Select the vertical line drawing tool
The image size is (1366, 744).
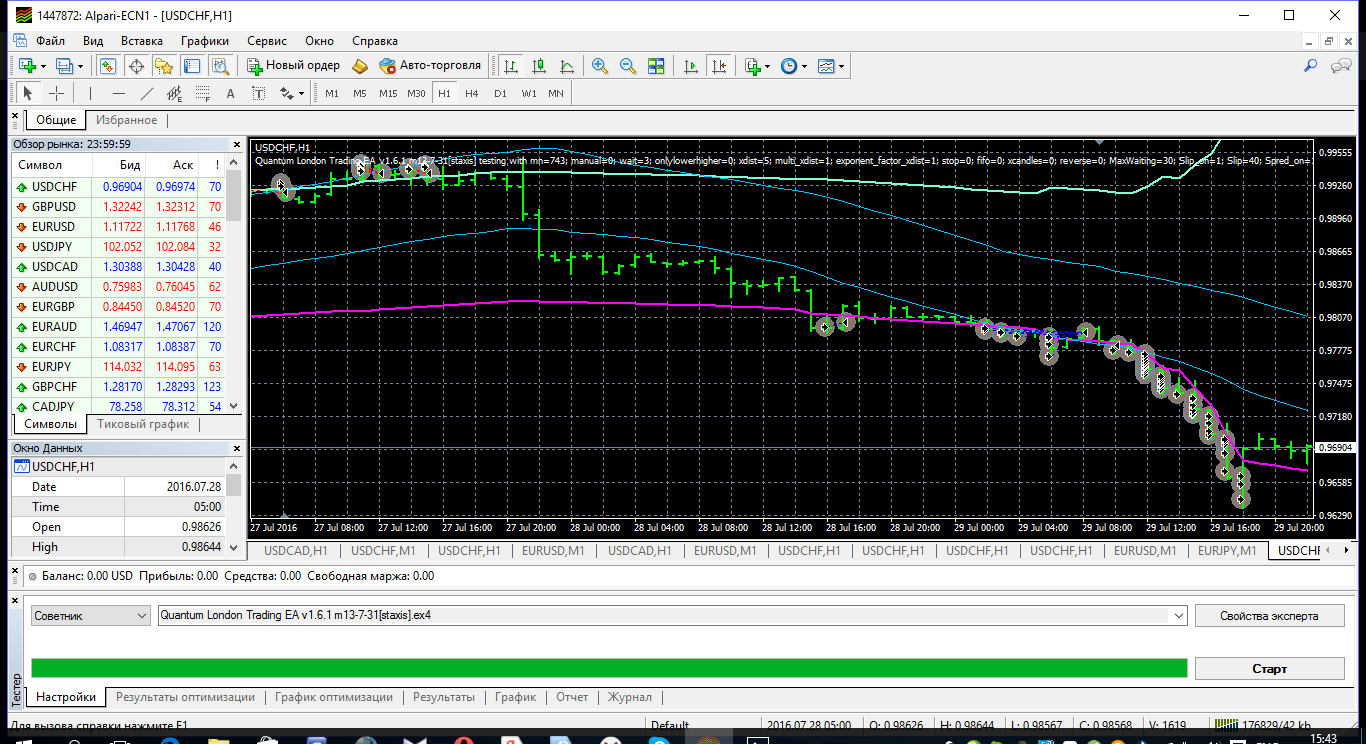tap(90, 93)
